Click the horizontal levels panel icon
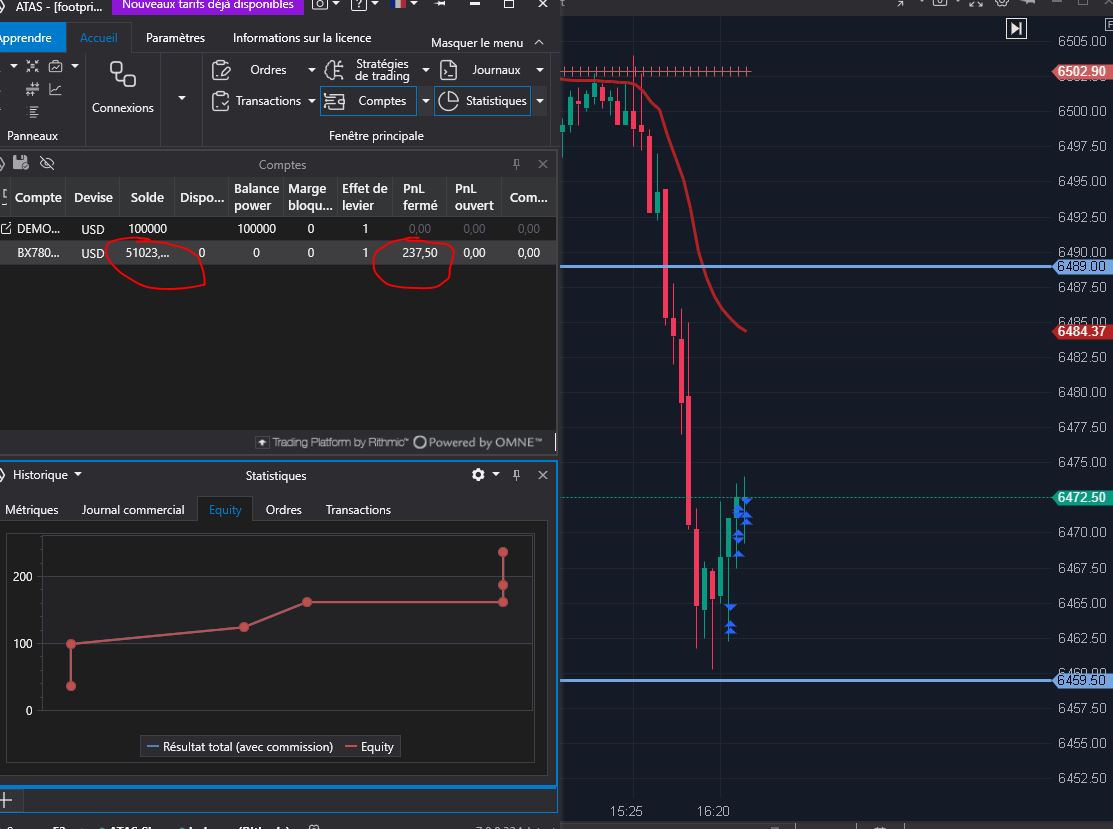This screenshot has height=829, width=1113. [33, 89]
